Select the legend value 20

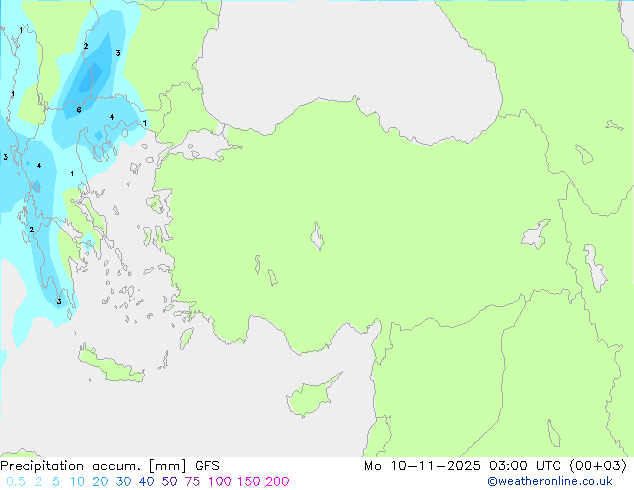click(x=100, y=482)
